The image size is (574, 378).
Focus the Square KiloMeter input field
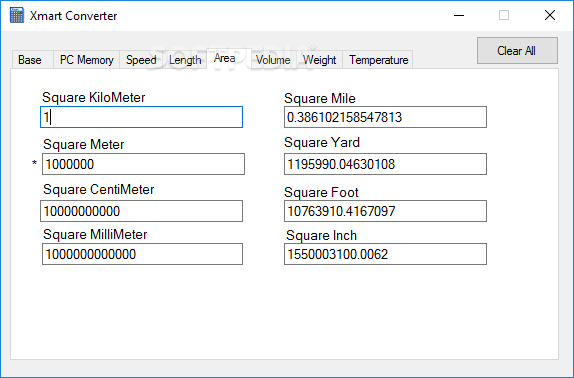click(141, 117)
